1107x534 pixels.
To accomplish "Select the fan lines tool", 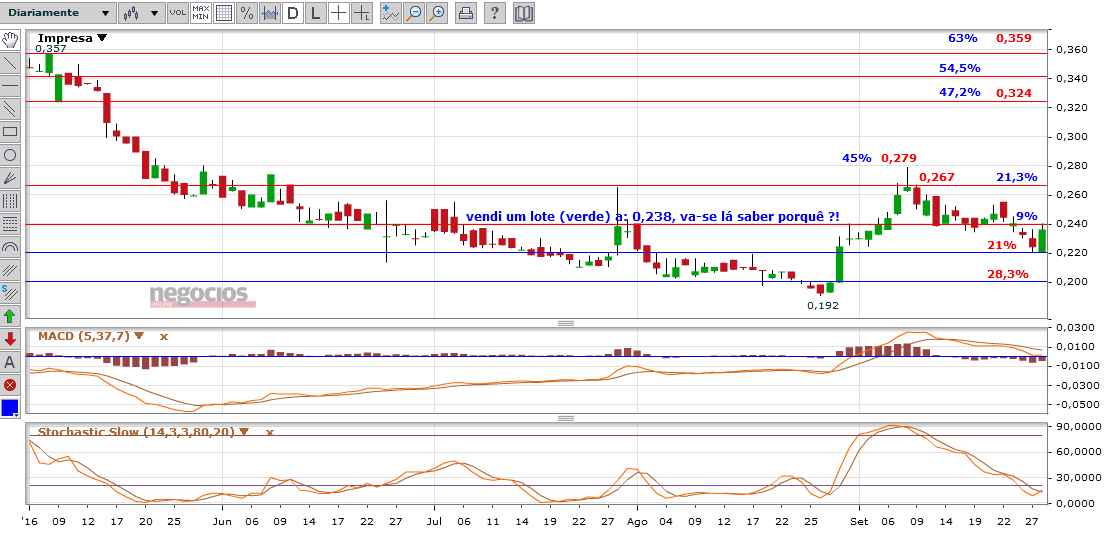I will (10, 177).
